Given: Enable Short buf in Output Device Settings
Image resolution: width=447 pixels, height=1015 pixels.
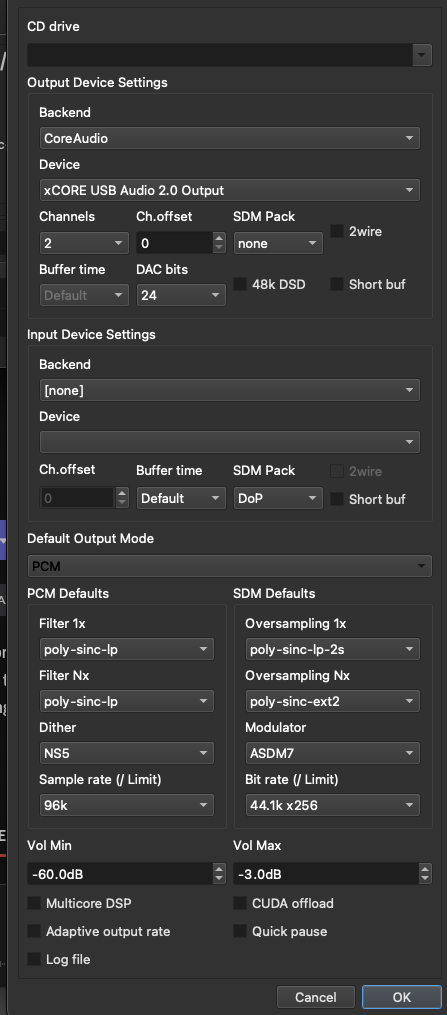Looking at the screenshot, I should point(337,284).
